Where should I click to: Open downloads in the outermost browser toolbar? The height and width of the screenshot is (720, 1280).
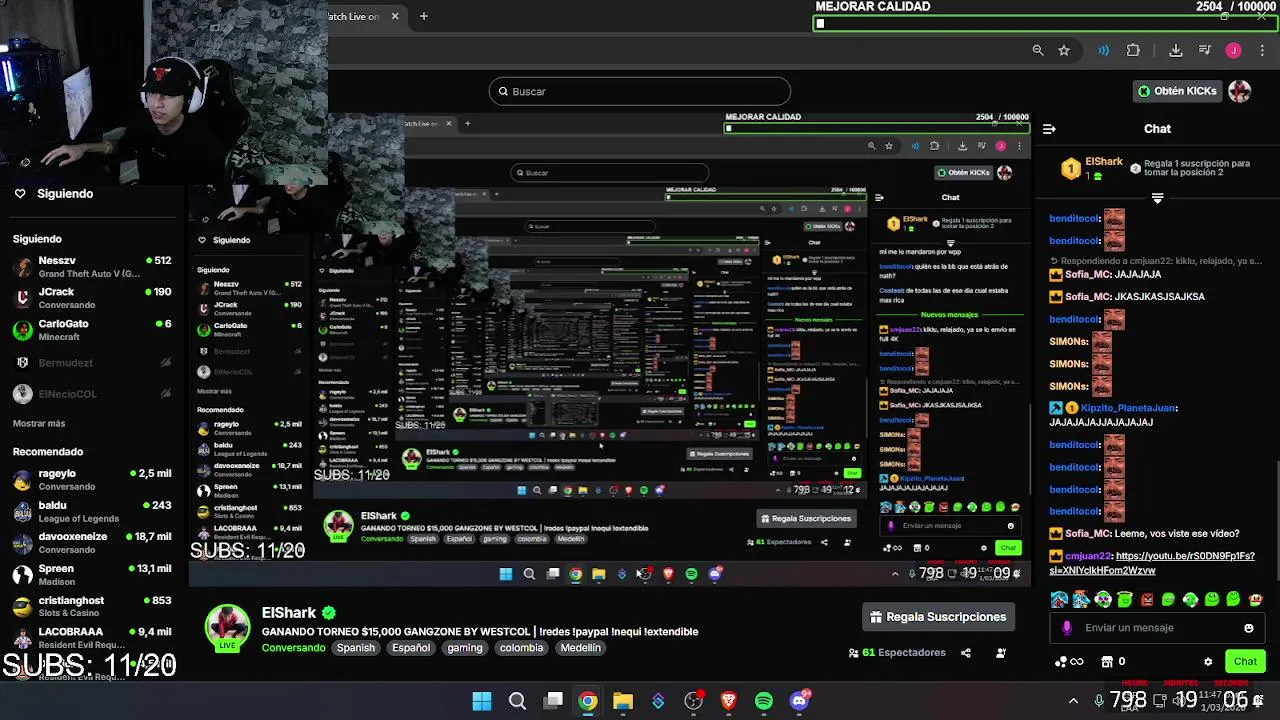pyautogui.click(x=1176, y=50)
